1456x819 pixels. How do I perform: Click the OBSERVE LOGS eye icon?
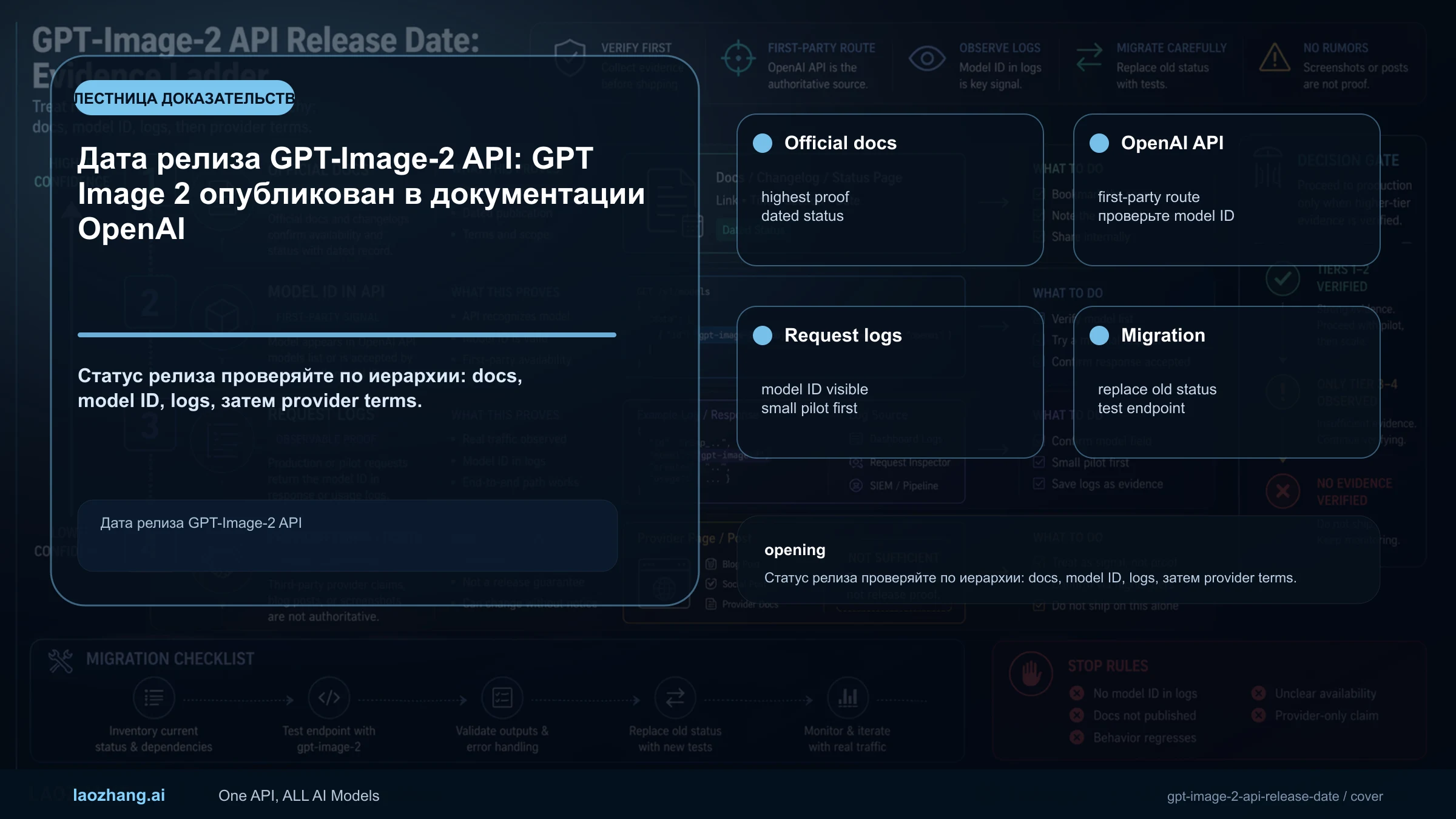[927, 58]
